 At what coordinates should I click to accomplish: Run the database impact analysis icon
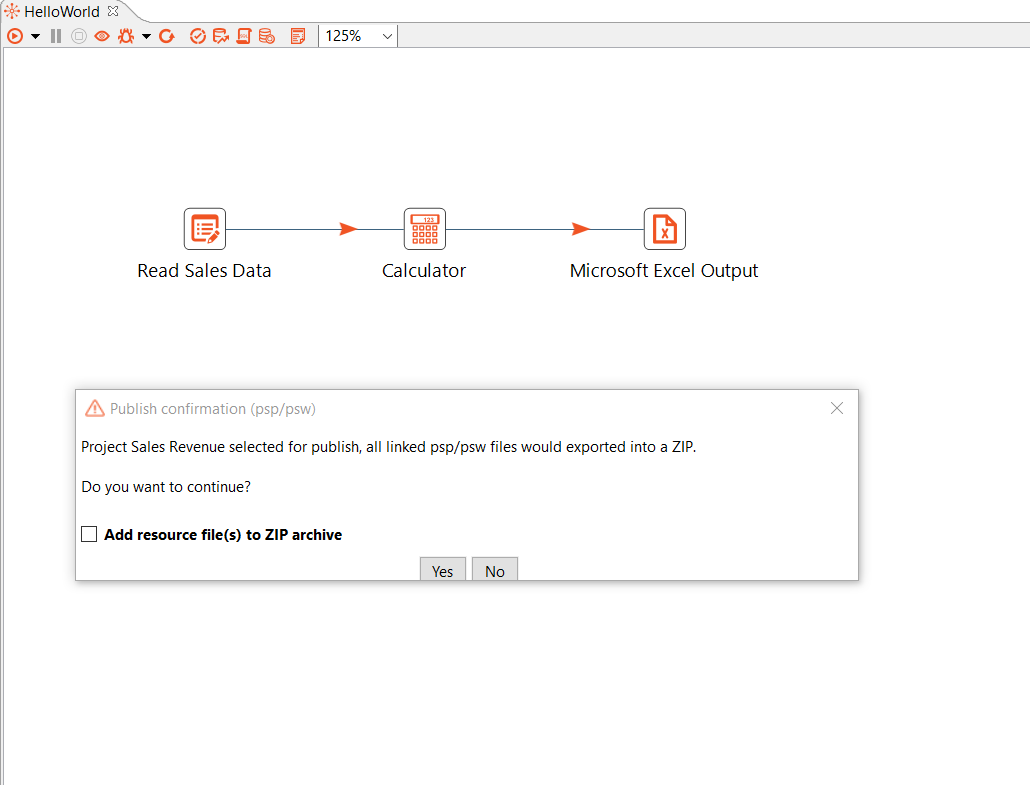[221, 36]
